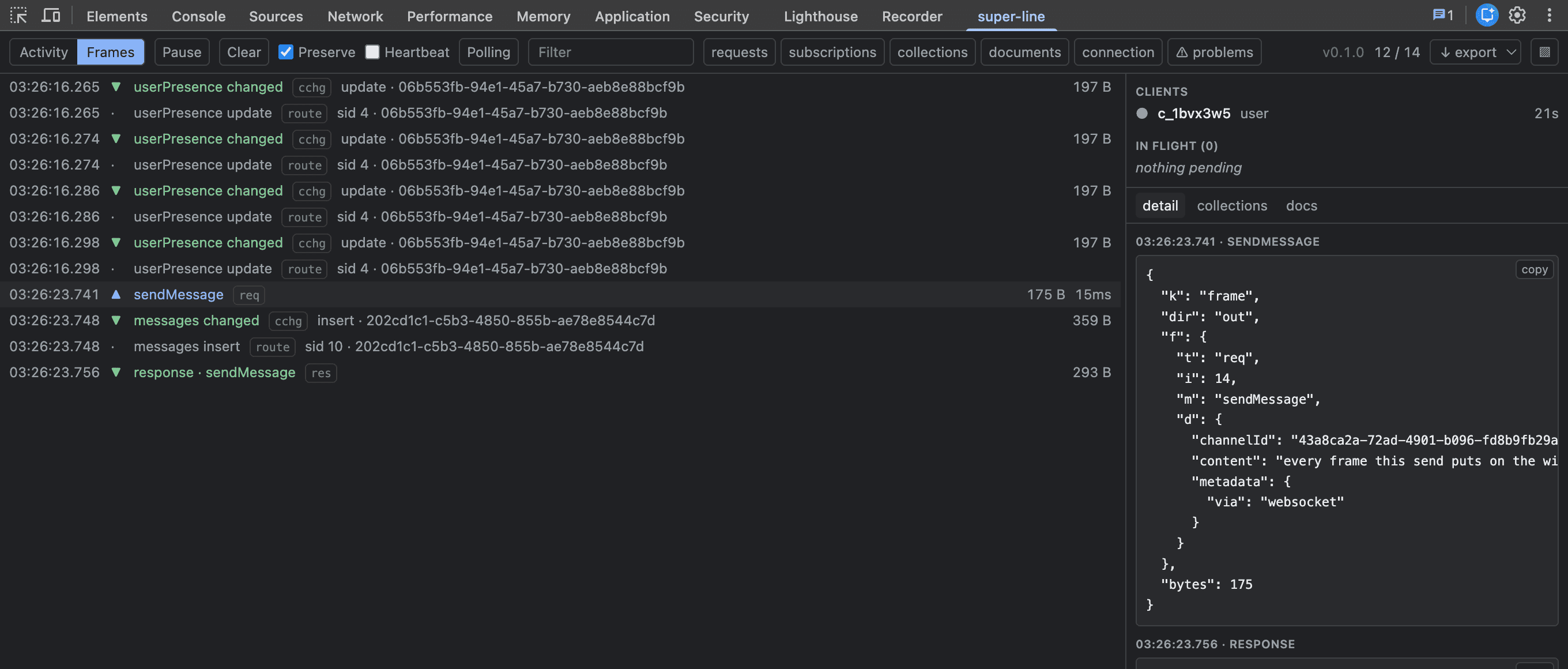The width and height of the screenshot is (1568, 669).
Task: Click green arrow of 03:26:16.265 userPresence changed
Action: coord(116,87)
